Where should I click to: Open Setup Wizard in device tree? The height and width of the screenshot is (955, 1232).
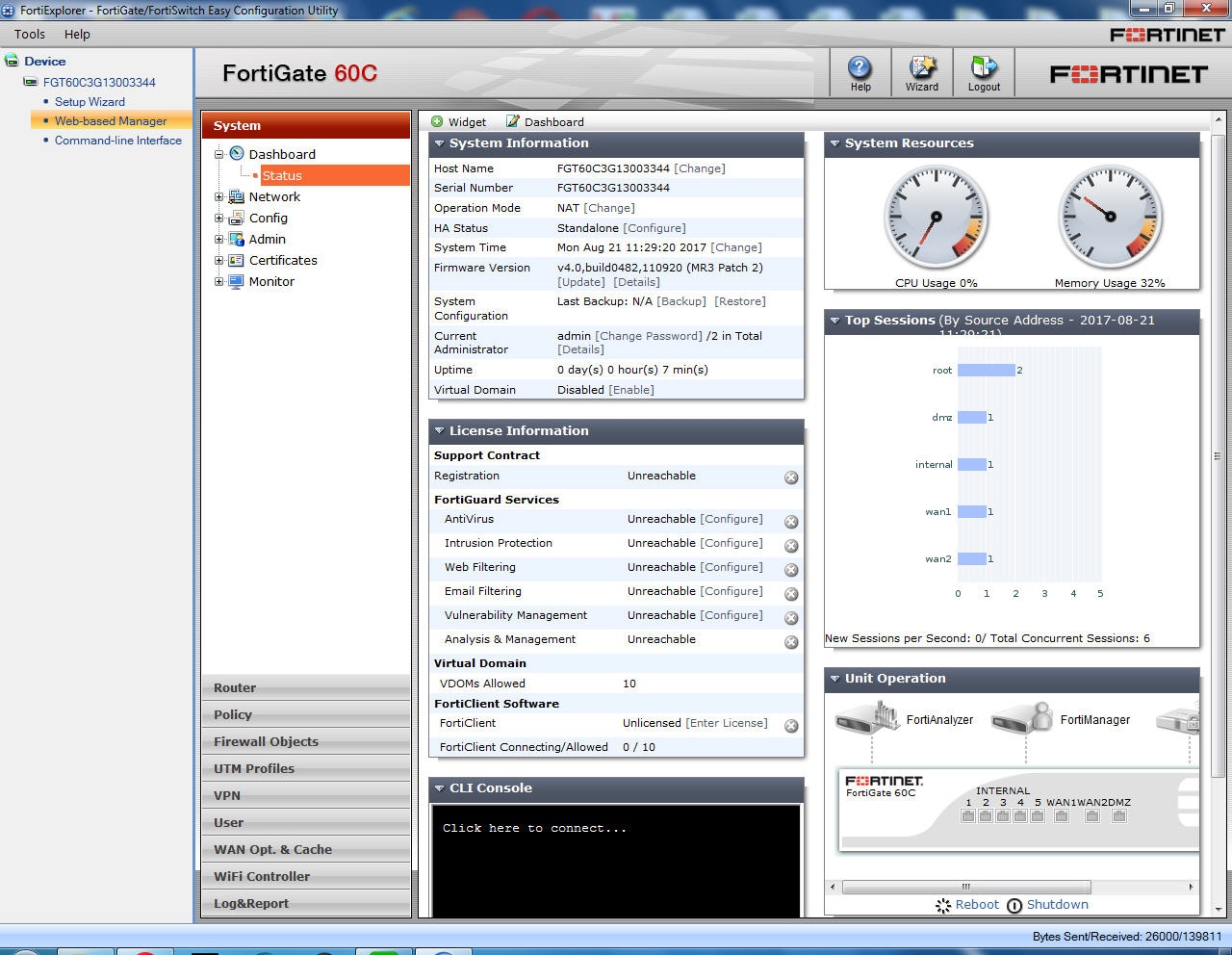(90, 102)
